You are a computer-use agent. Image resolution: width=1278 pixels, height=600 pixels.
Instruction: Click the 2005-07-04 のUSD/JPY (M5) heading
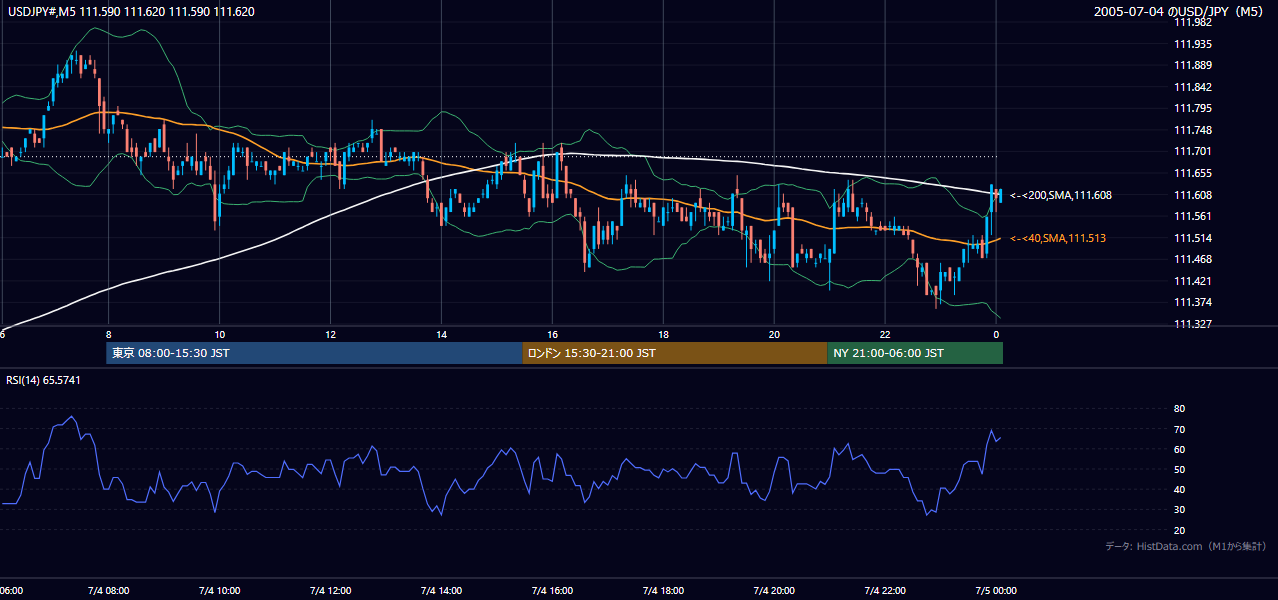point(1180,12)
